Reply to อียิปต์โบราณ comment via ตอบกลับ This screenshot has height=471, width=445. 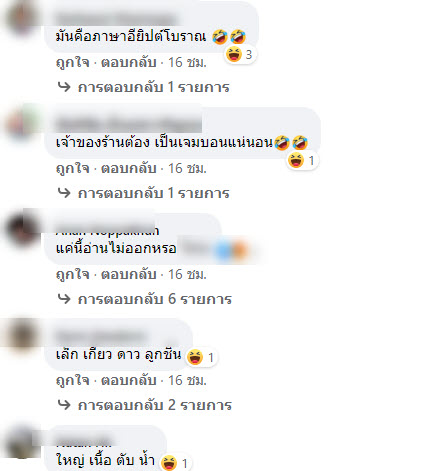click(x=129, y=63)
